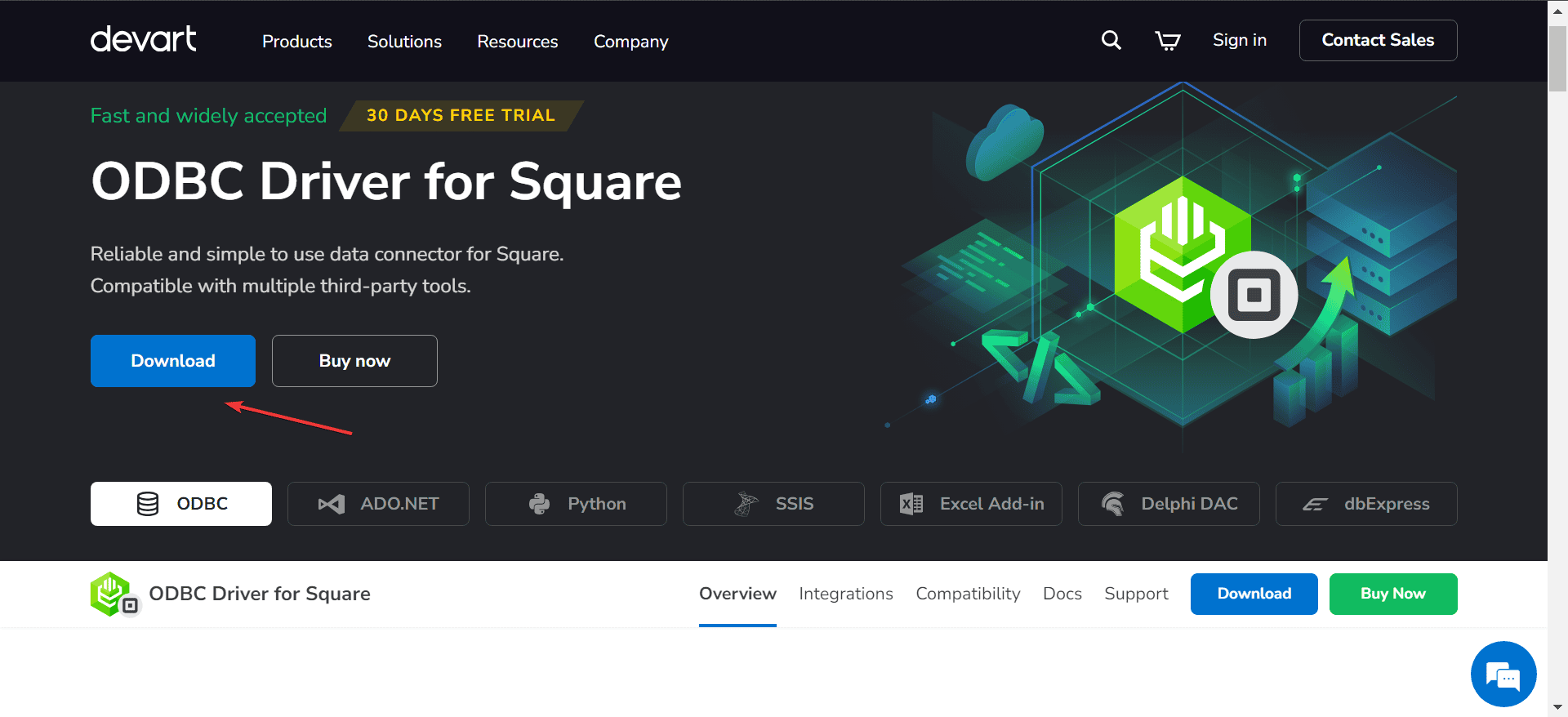1568x717 pixels.
Task: Click the Devart logo
Action: (x=143, y=39)
